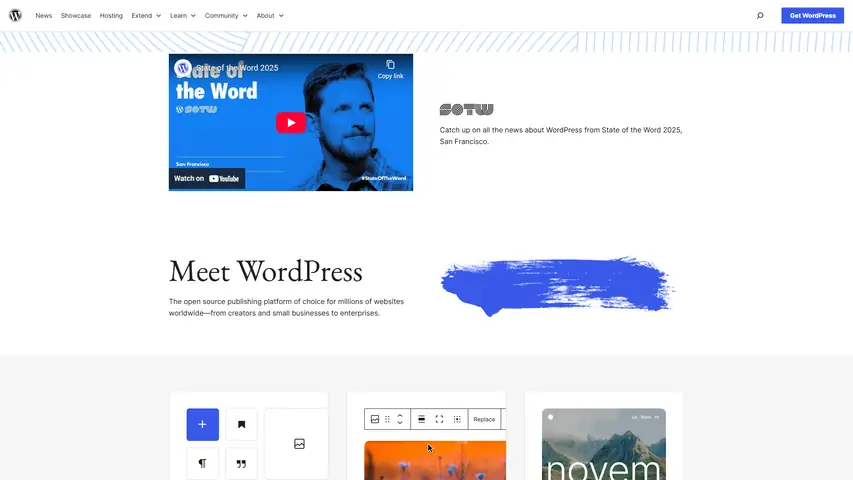Go to the Hosting nav link

click(111, 16)
